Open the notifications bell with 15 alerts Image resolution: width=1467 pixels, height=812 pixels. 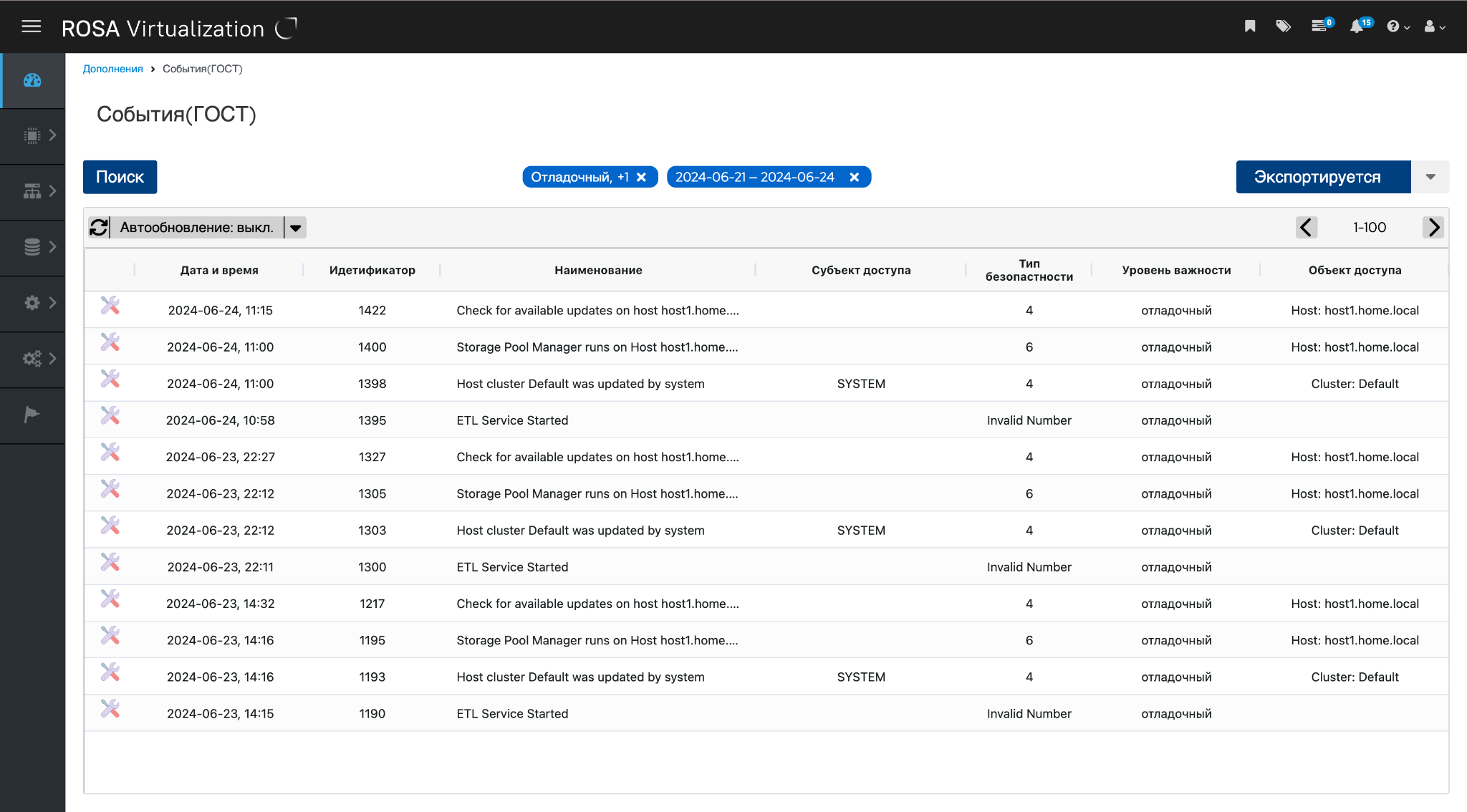(1357, 26)
